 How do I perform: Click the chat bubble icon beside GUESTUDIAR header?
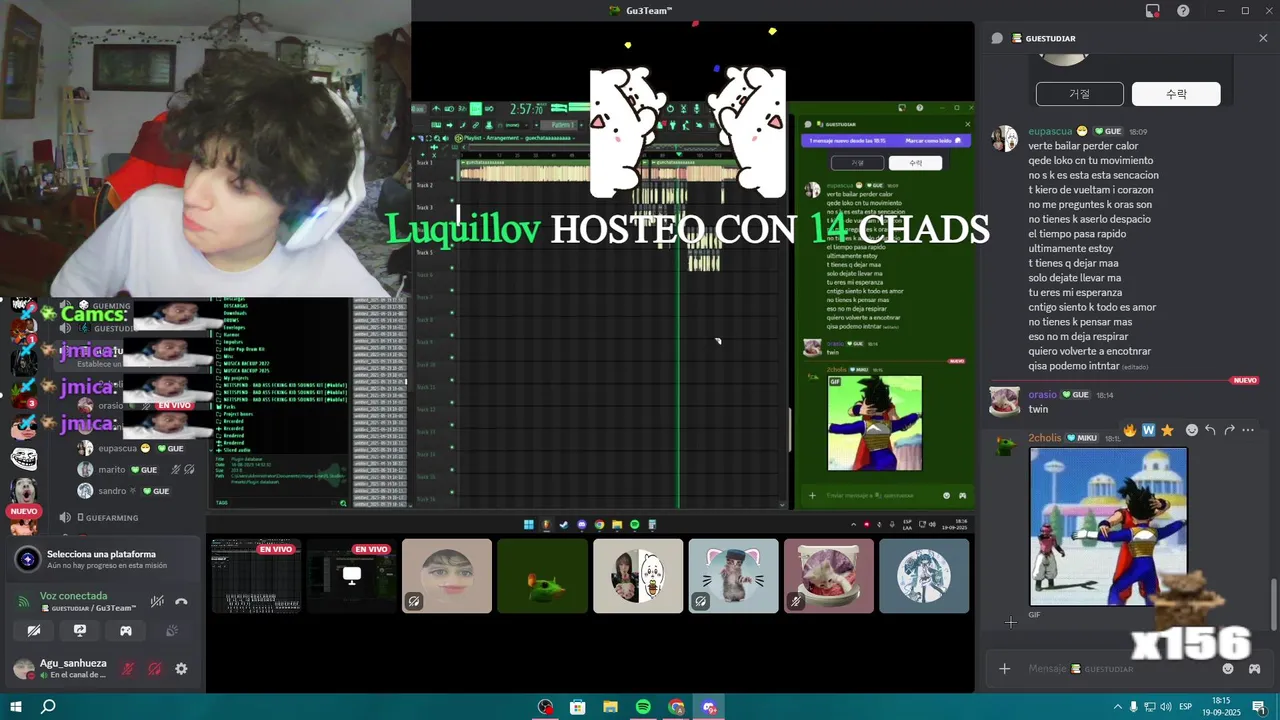click(x=997, y=38)
